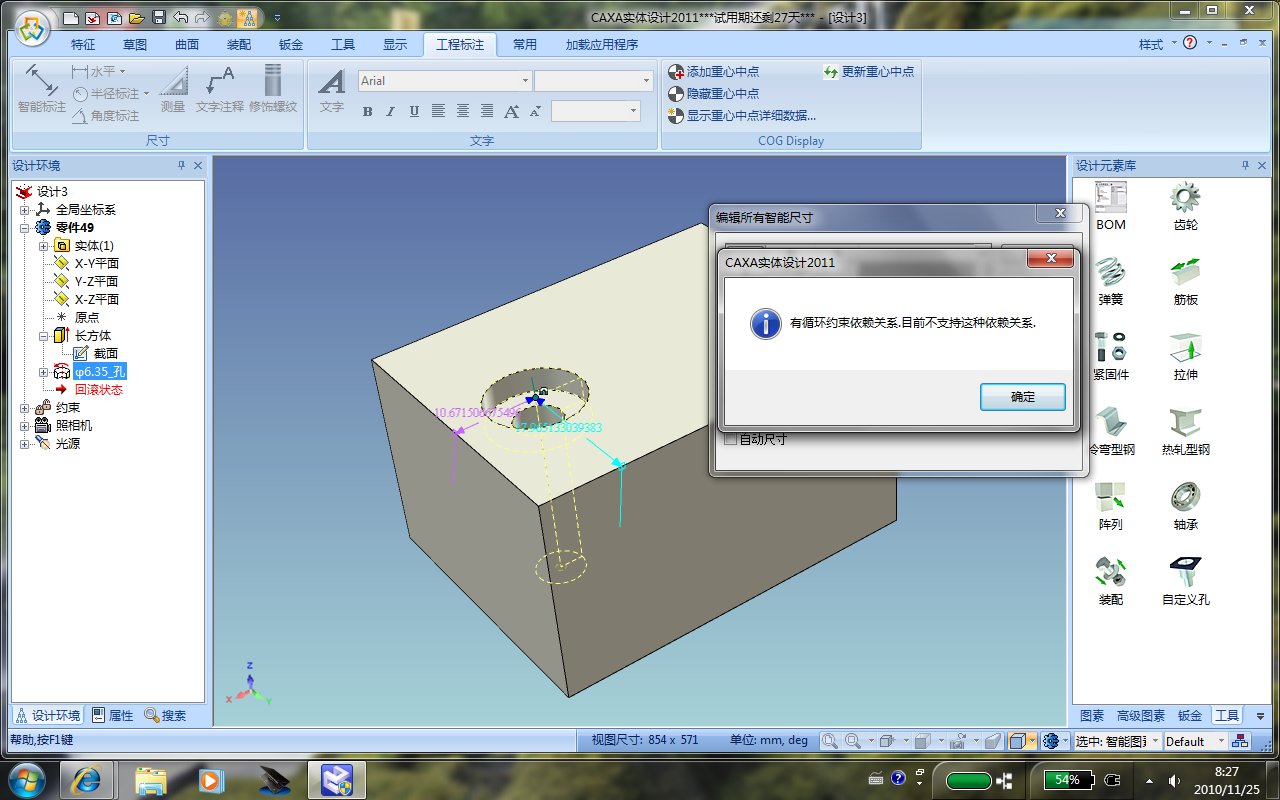Select the 轴承 bearing element icon
The width and height of the screenshot is (1280, 800).
click(1185, 498)
